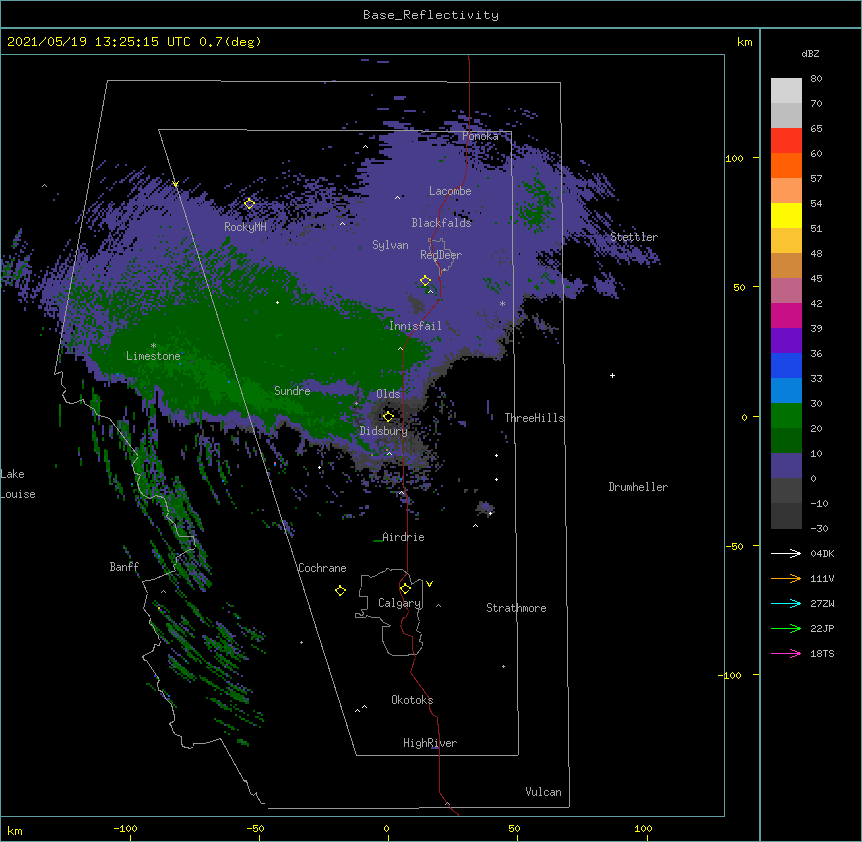Click the 80 value on dBZ scale
The width and height of the screenshot is (862, 842).
pyautogui.click(x=816, y=79)
